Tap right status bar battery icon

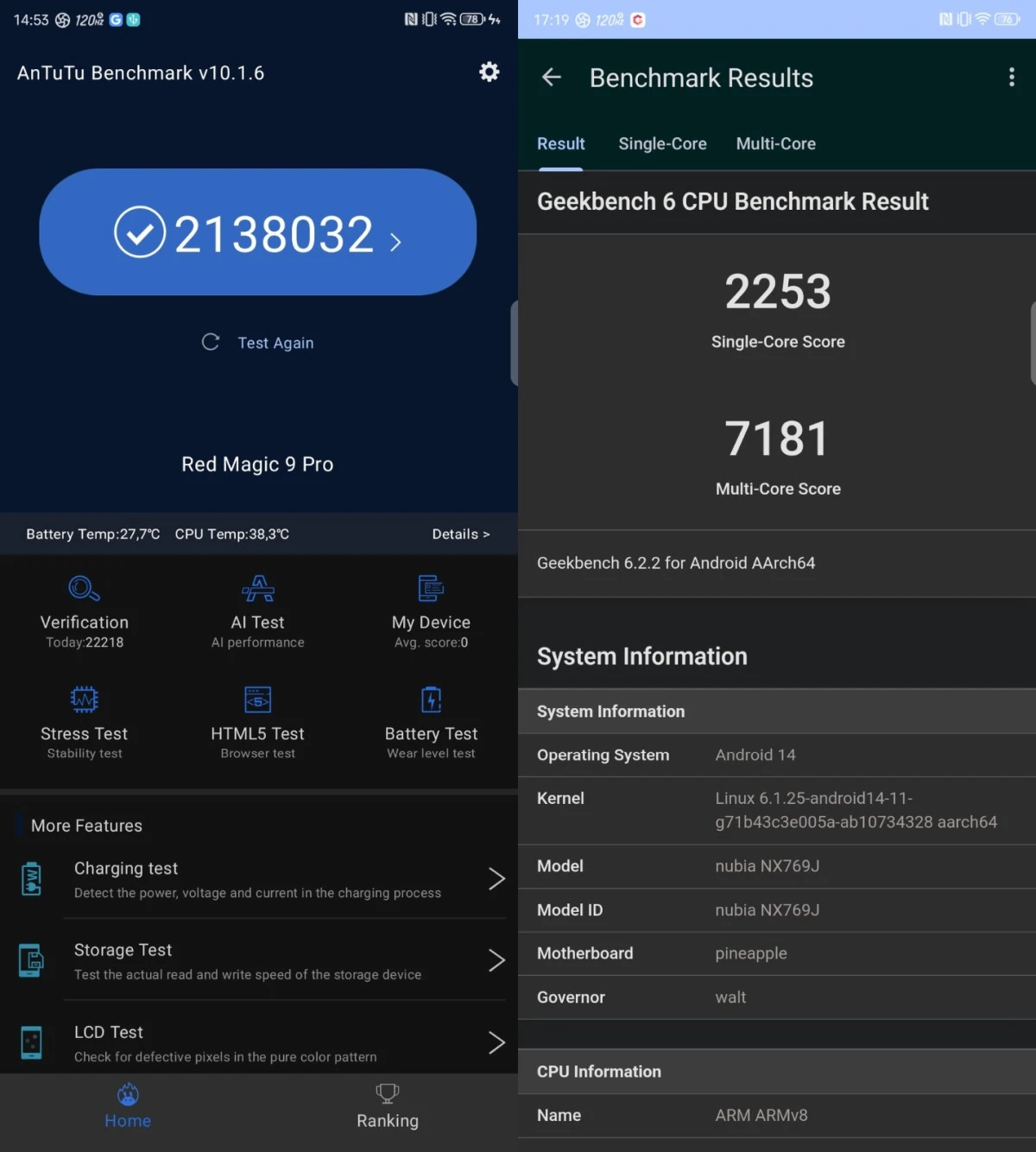click(x=1008, y=19)
